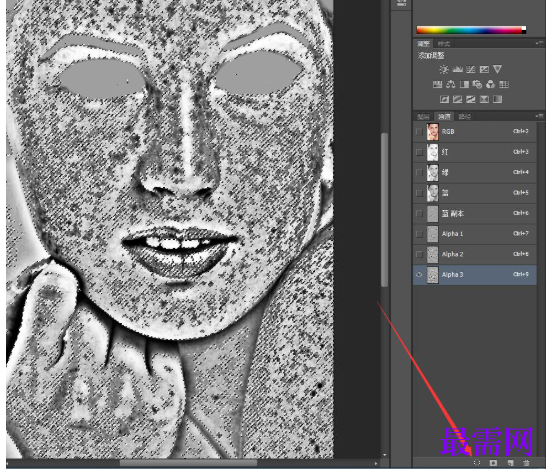Add a Brightness/Contrast adjustment (sun icon)
552x473 pixels.
tap(444, 69)
